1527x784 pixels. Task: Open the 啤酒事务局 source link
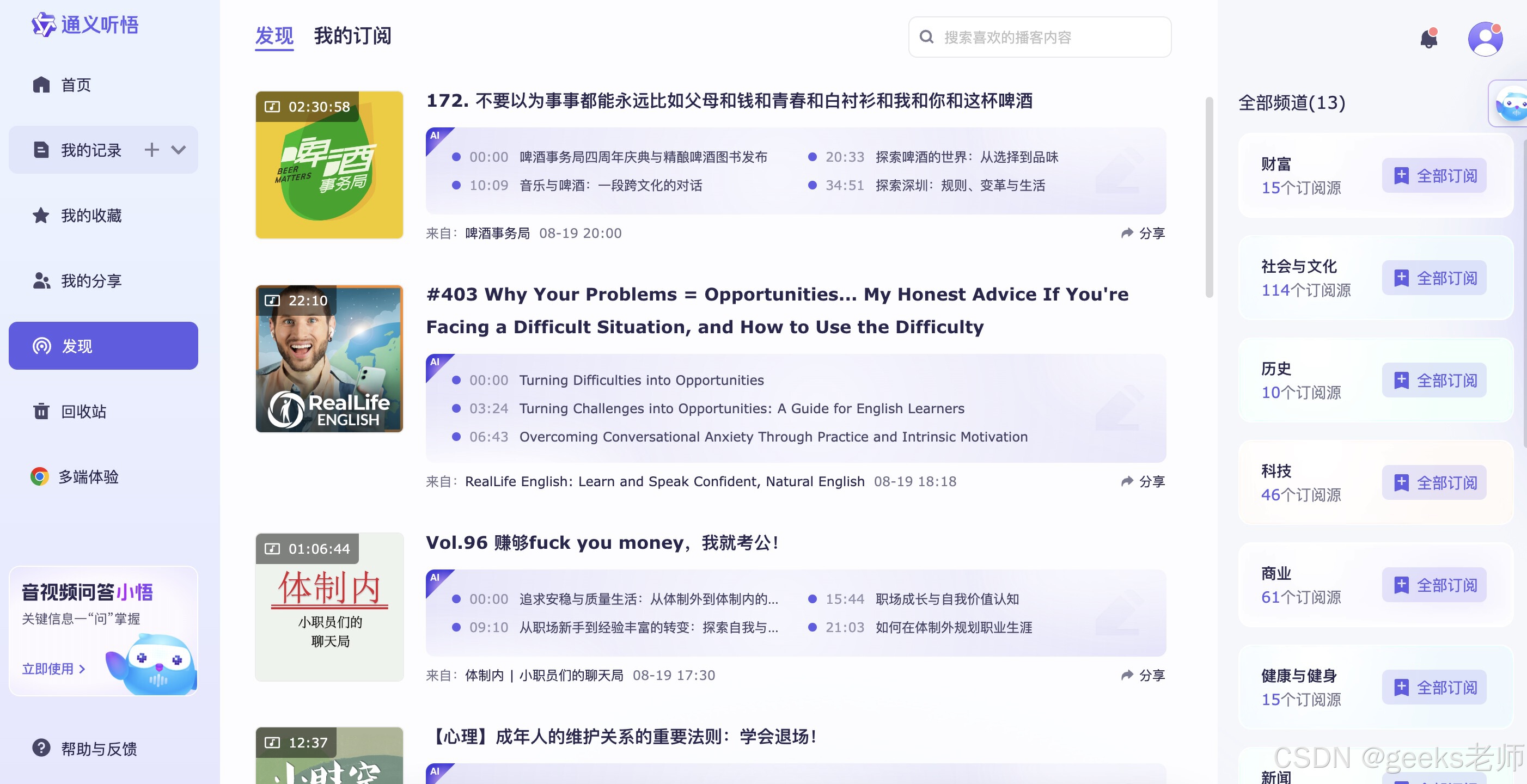pyautogui.click(x=497, y=234)
